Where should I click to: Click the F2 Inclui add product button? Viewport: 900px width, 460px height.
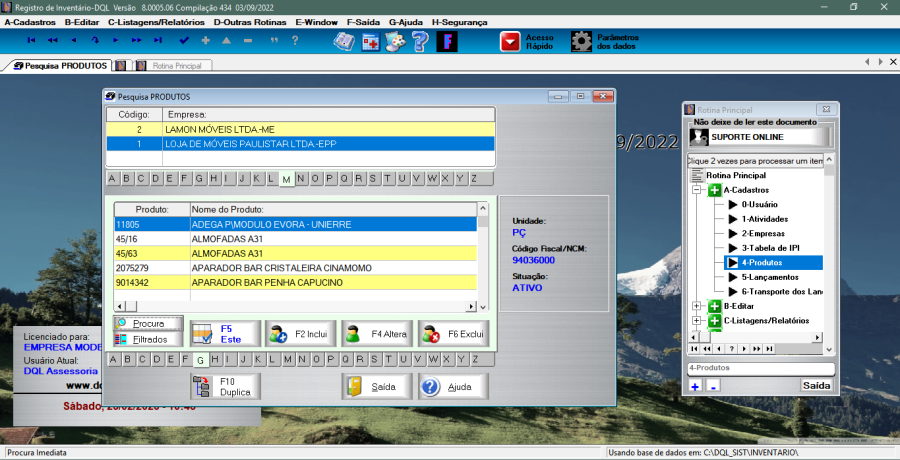[x=299, y=334]
